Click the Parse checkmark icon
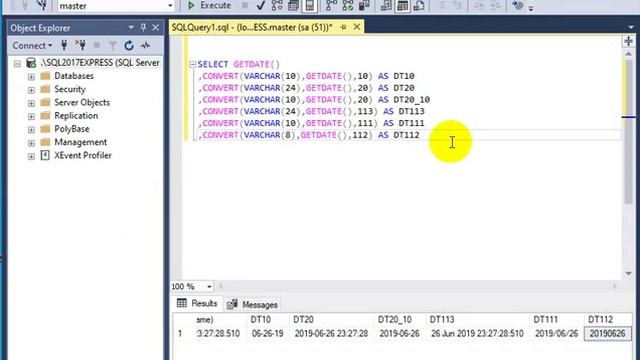This screenshot has width=640, height=360. click(x=261, y=6)
